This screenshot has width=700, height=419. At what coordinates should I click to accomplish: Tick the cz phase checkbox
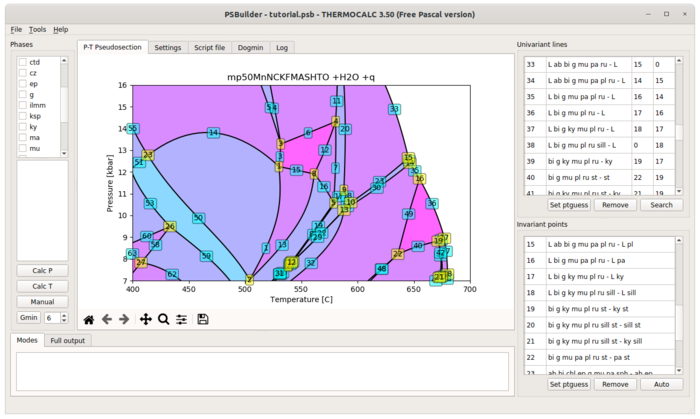point(23,73)
